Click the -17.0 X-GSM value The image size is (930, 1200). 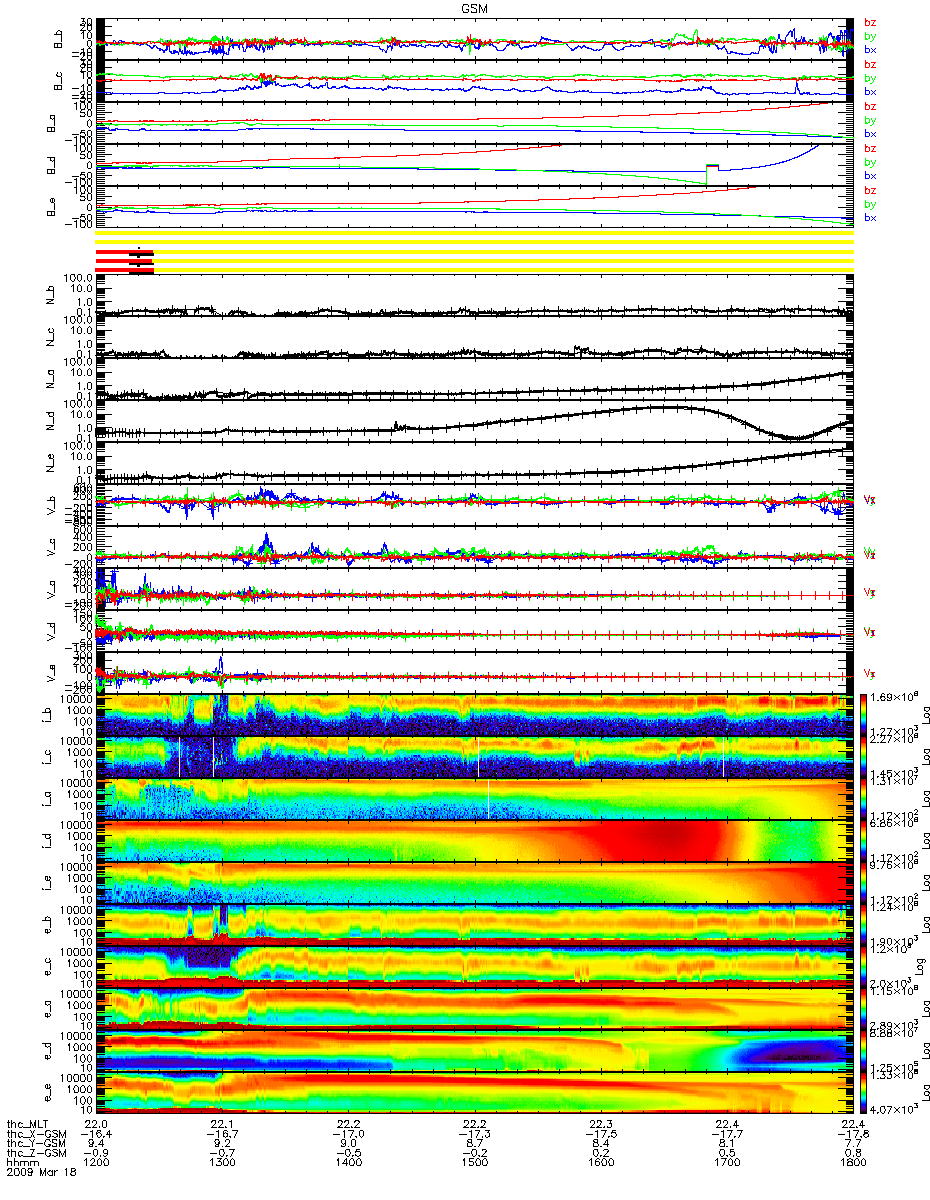348,1133
